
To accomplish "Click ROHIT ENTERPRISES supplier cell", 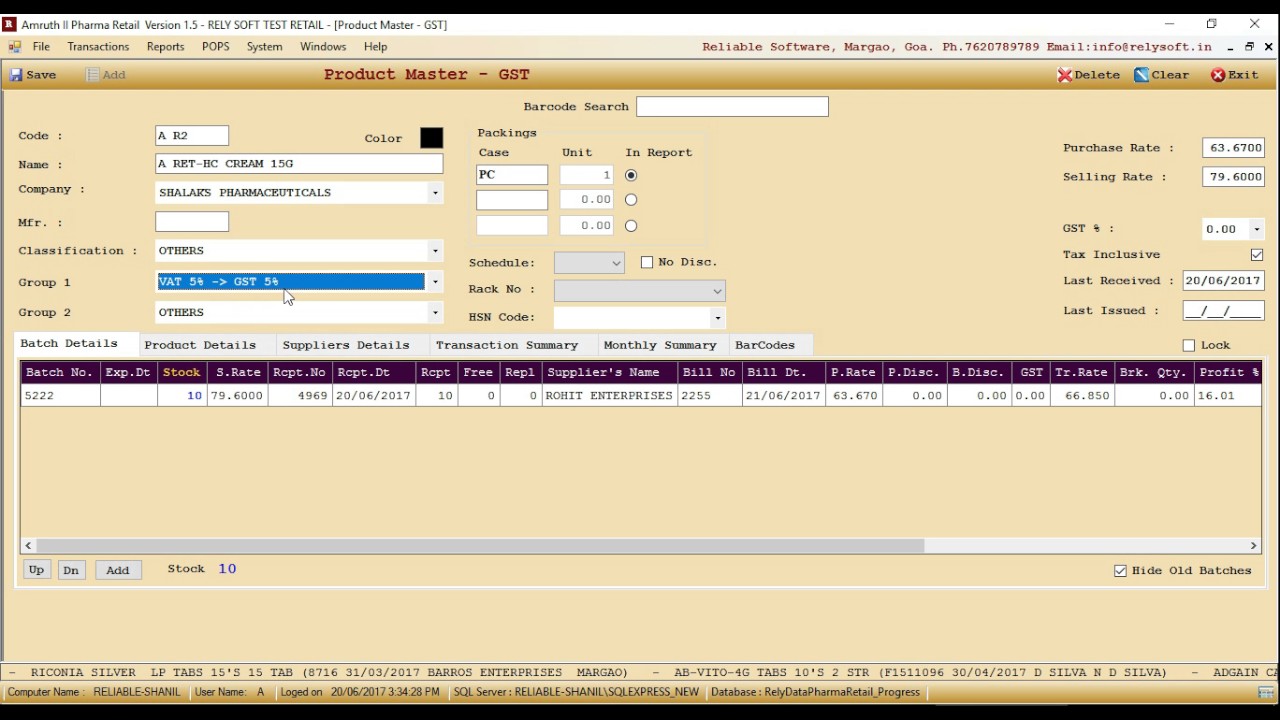I will tap(610, 396).
